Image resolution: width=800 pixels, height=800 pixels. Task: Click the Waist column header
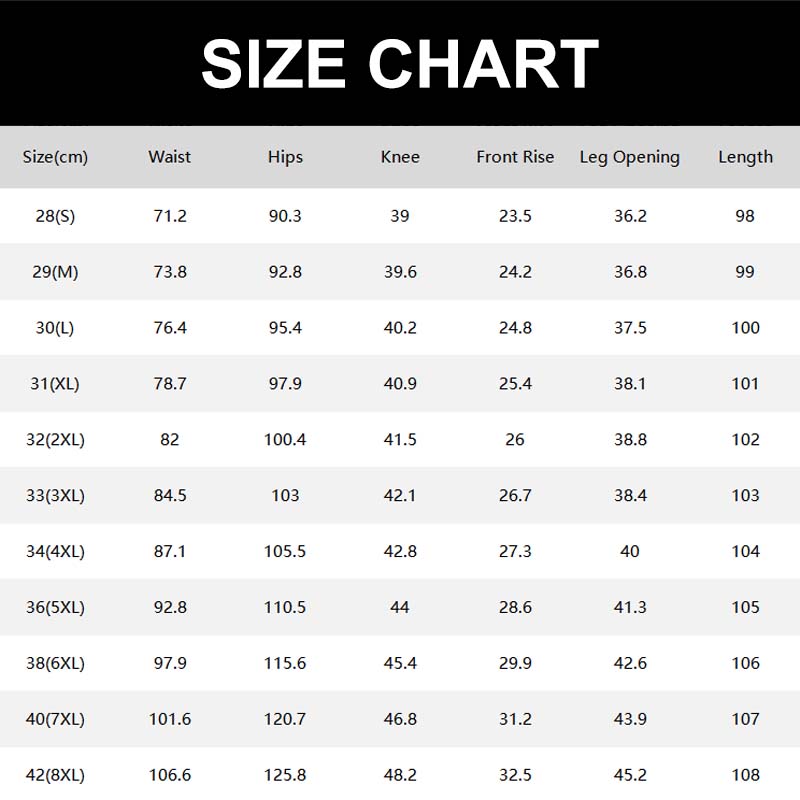tap(169, 157)
